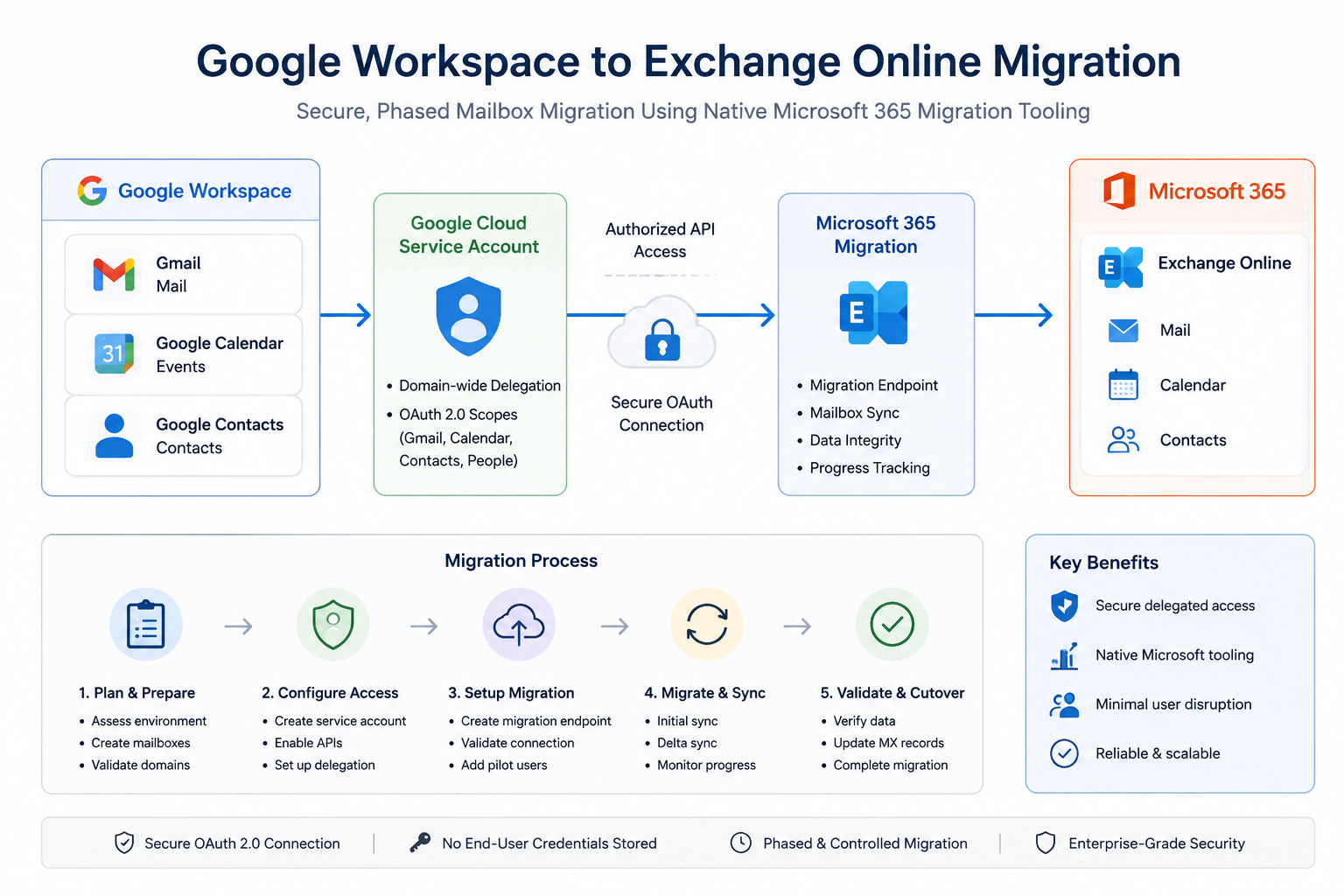The width and height of the screenshot is (1344, 896).
Task: Click the Enterprise-Grade Security shield icon
Action: click(1046, 843)
